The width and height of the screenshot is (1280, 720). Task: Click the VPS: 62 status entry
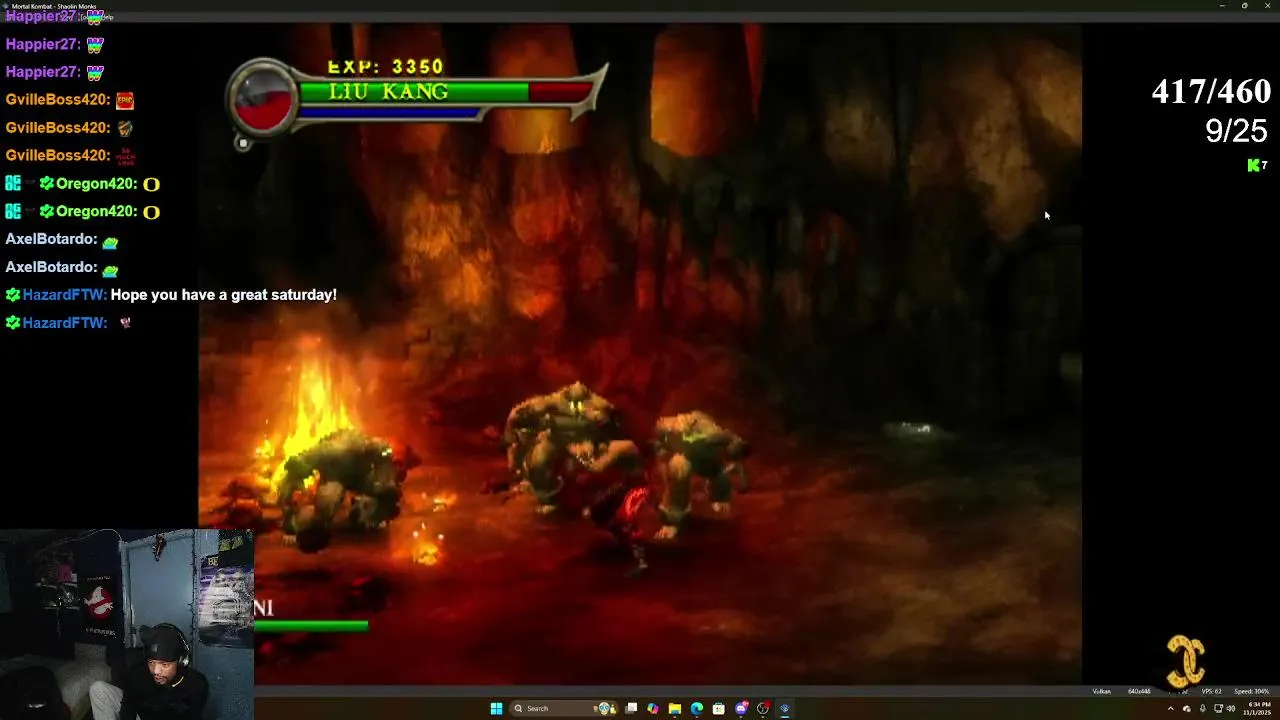1212,691
